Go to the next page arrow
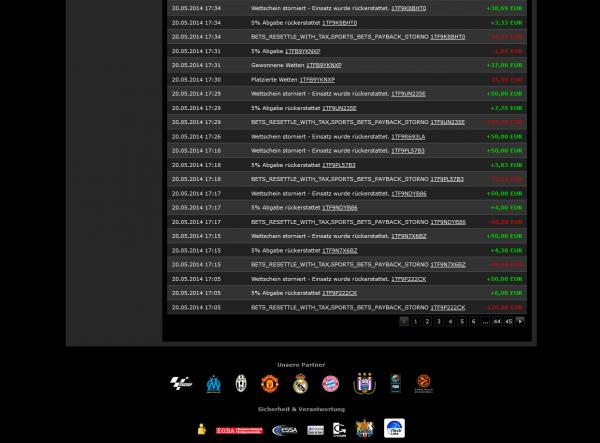 point(520,321)
